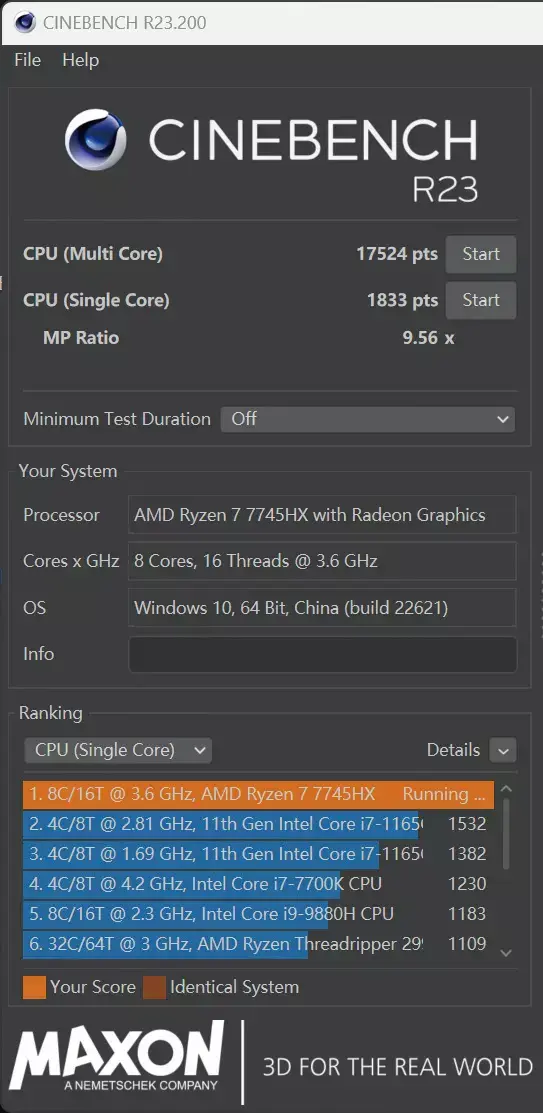
Task: Expand the Details arrow in Ranking
Action: [503, 750]
